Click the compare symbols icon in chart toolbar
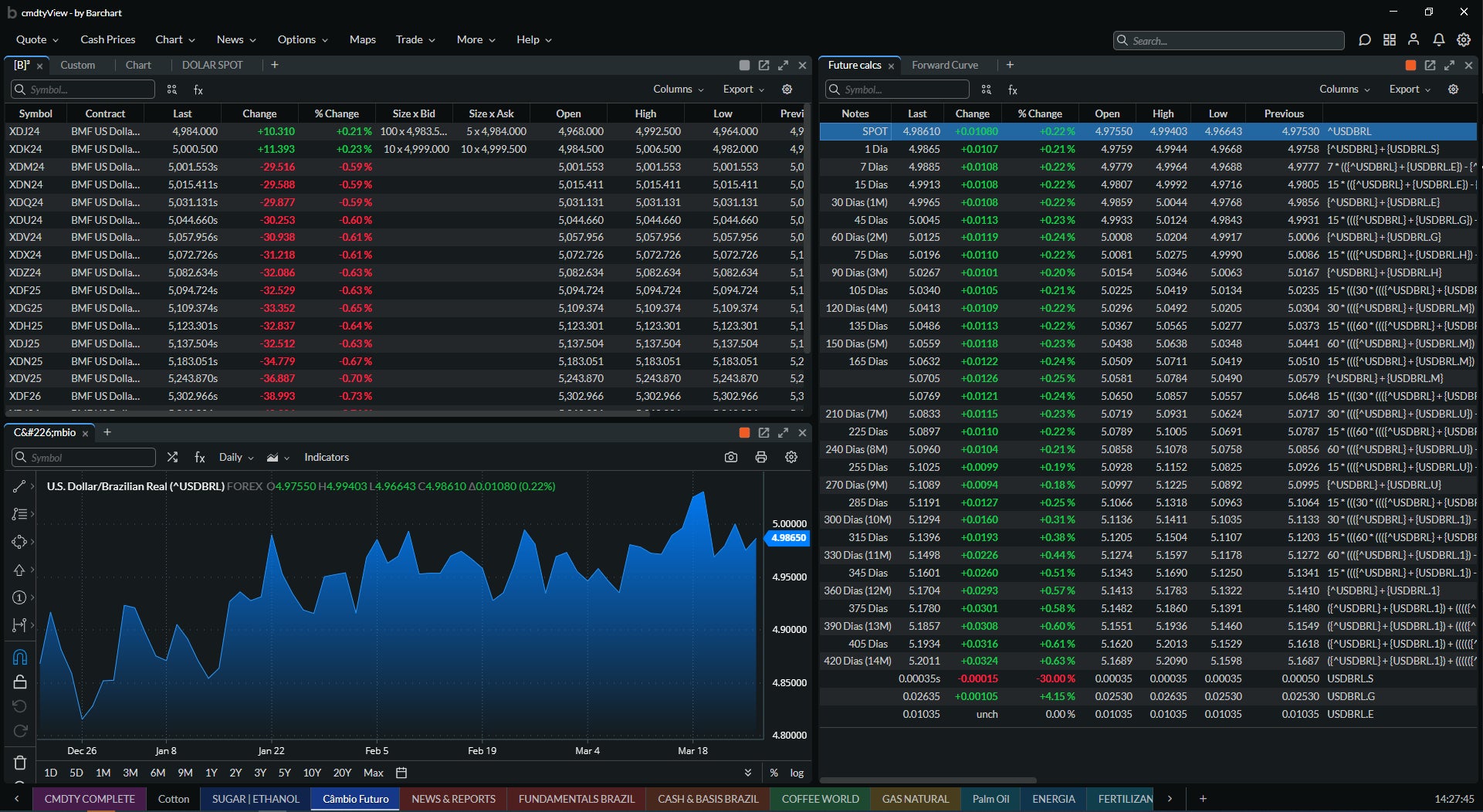This screenshot has width=1483, height=812. pyautogui.click(x=172, y=457)
